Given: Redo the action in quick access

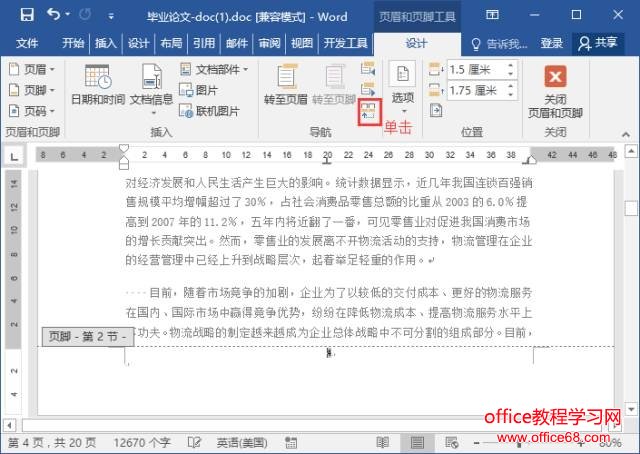Looking at the screenshot, I should click(85, 15).
